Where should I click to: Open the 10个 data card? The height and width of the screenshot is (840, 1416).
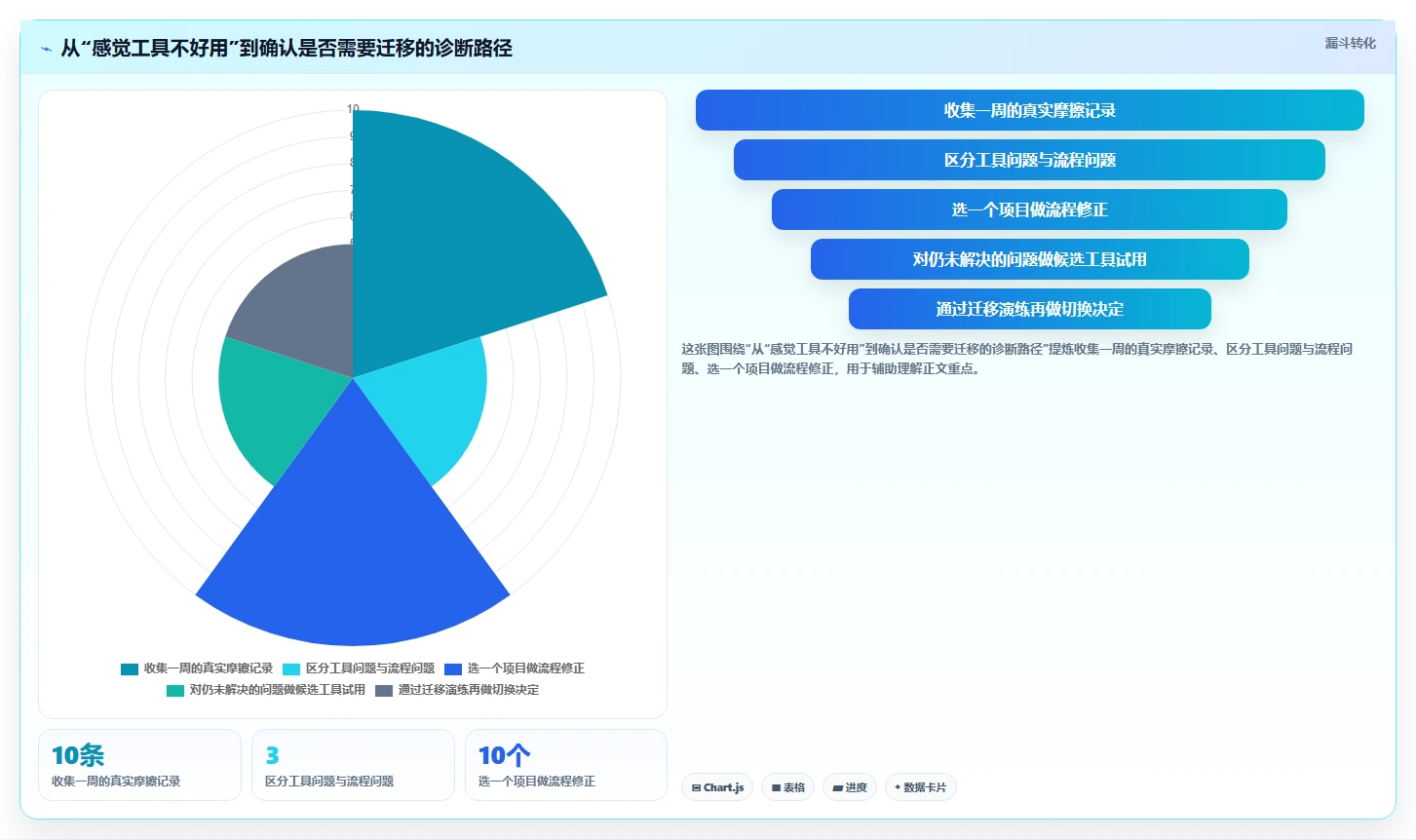tap(566, 765)
